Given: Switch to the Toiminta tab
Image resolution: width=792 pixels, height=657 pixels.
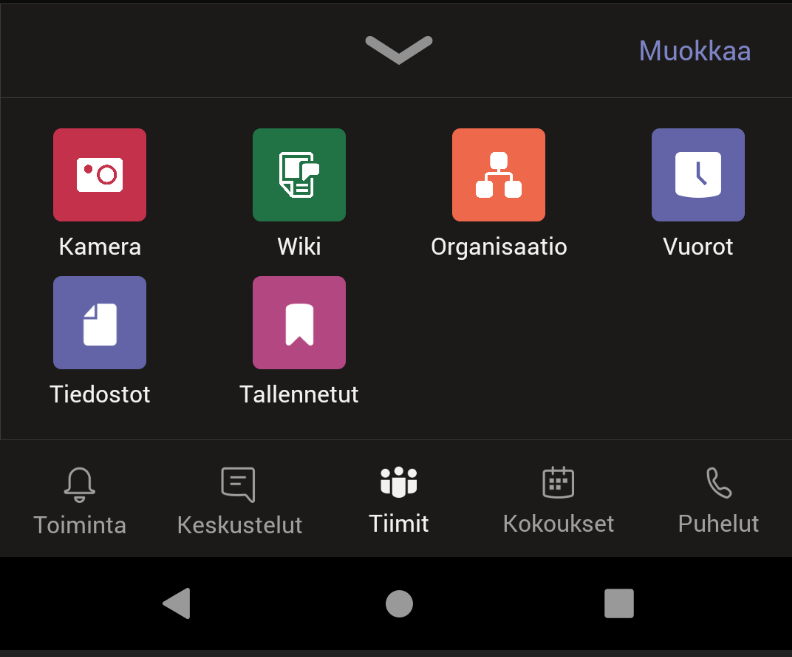Looking at the screenshot, I should (x=80, y=500).
